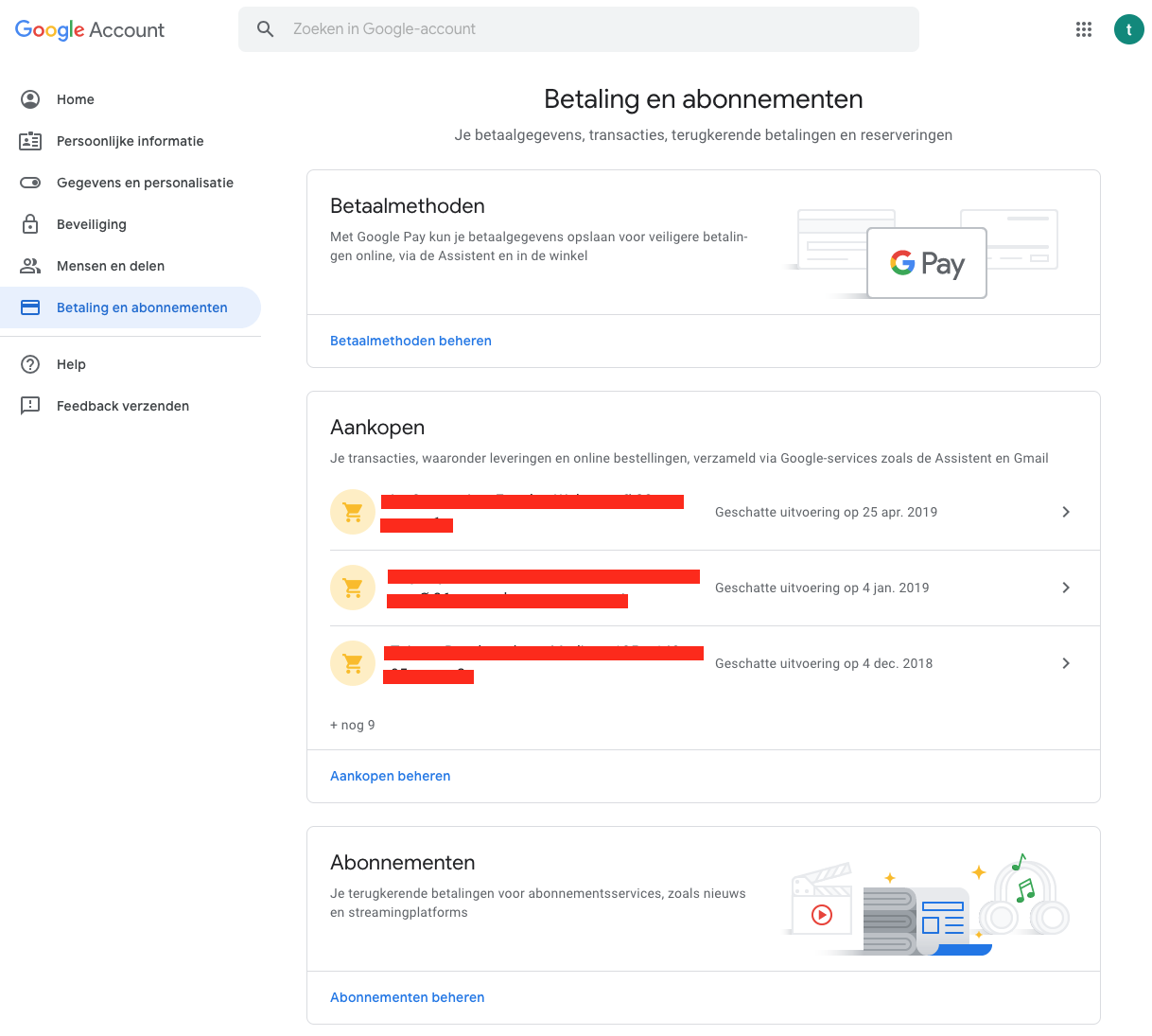Click the Beveiliging lock icon
Image resolution: width=1152 pixels, height=1036 pixels.
tap(30, 224)
